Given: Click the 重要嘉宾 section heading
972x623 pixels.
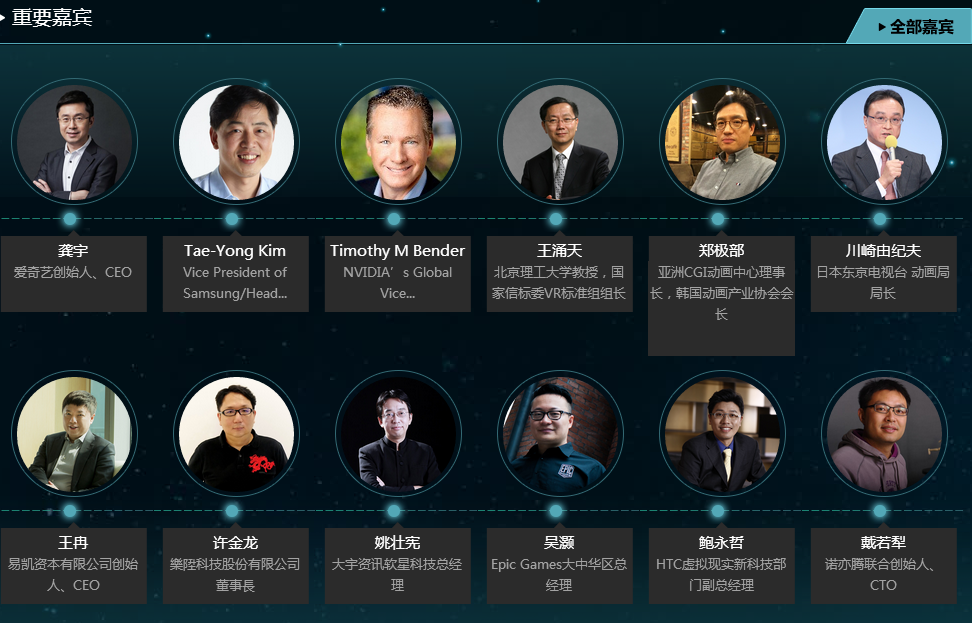Looking at the screenshot, I should click(x=52, y=17).
